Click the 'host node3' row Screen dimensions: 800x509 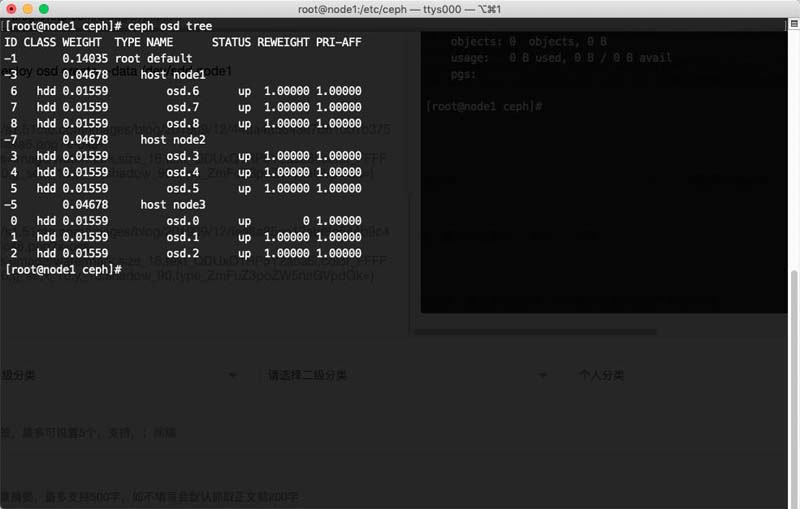tap(173, 205)
